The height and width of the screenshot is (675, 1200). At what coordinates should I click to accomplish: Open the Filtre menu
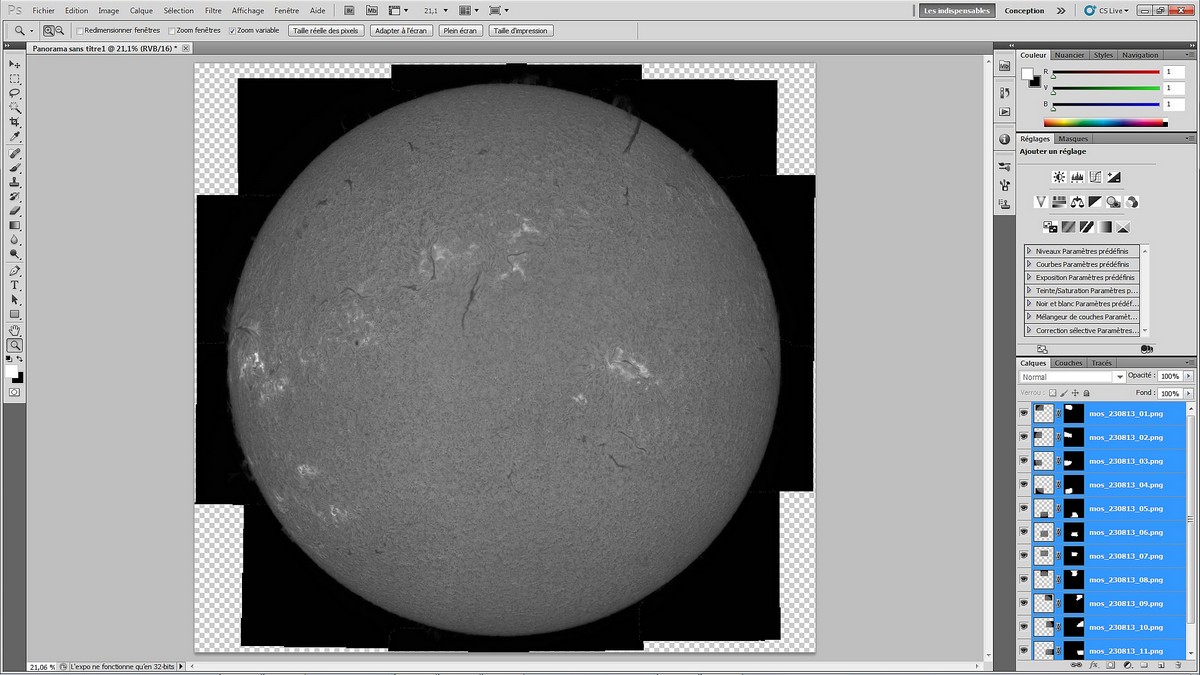coord(213,11)
